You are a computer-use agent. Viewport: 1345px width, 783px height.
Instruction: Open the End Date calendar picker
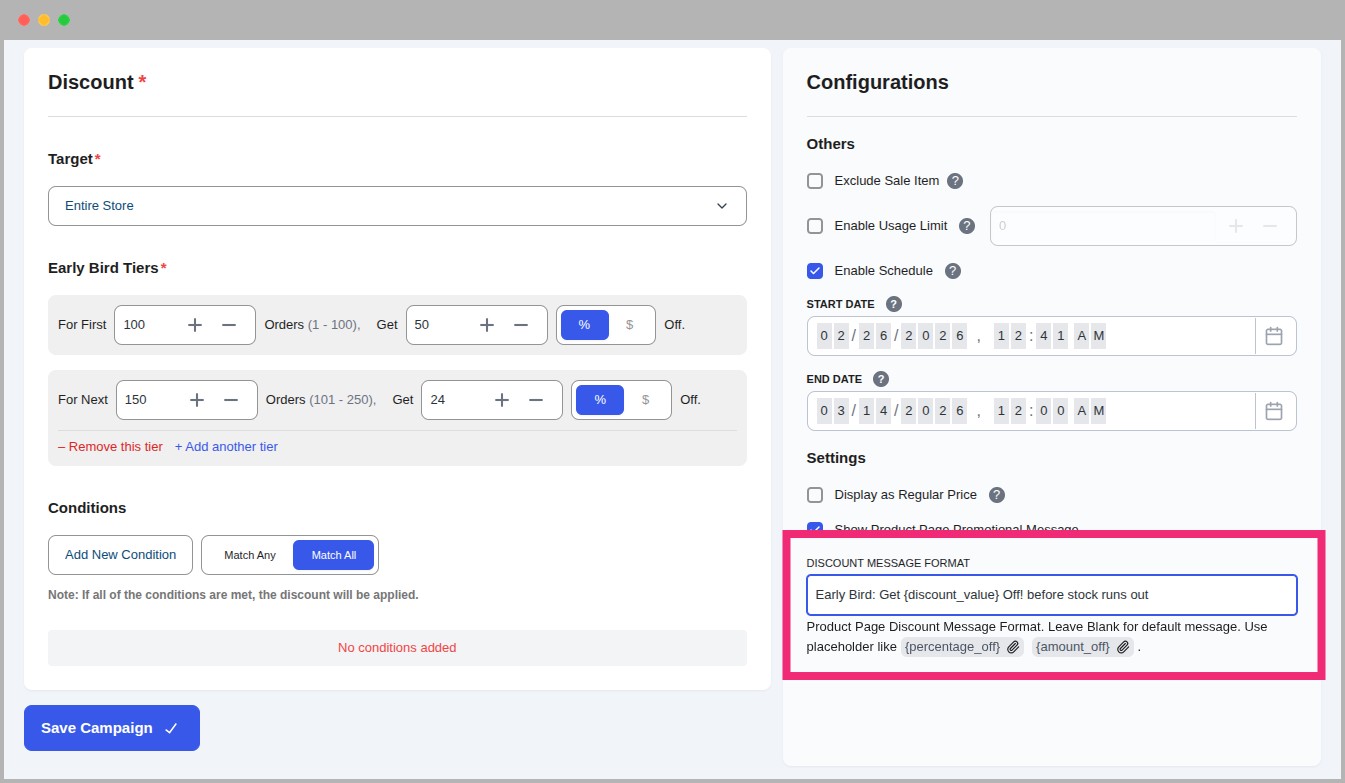click(1275, 410)
